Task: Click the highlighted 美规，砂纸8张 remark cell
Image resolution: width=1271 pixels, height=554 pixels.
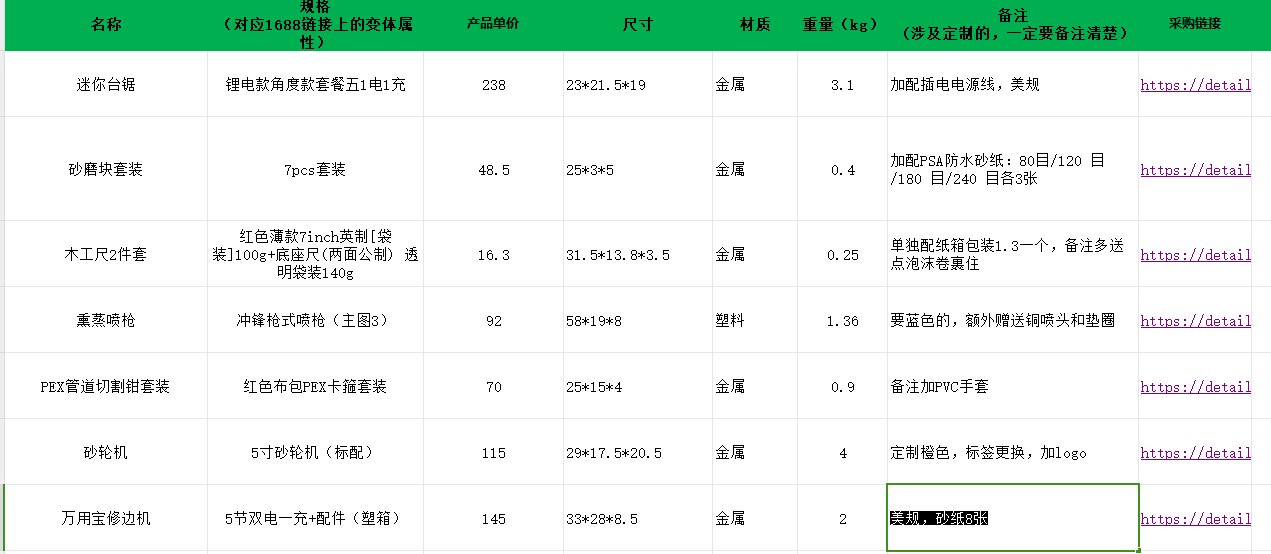Action: [x=1011, y=518]
